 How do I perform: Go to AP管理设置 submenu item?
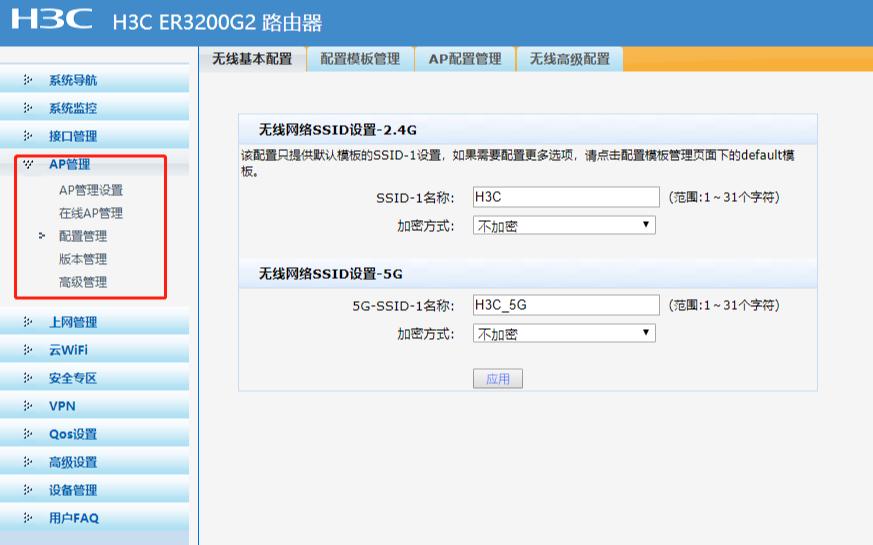pos(91,190)
